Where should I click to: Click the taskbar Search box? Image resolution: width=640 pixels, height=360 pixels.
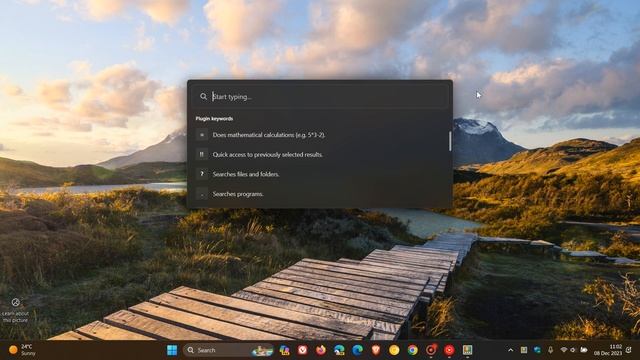point(228,350)
